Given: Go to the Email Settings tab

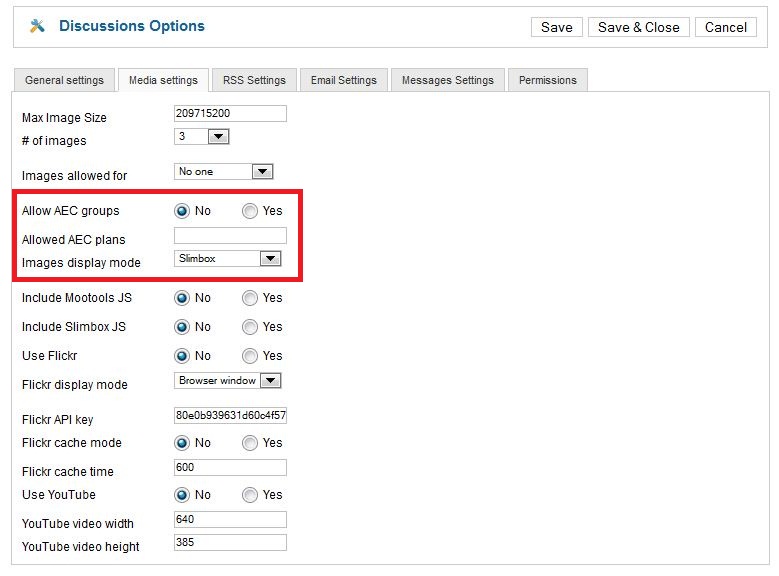Looking at the screenshot, I should coord(344,80).
